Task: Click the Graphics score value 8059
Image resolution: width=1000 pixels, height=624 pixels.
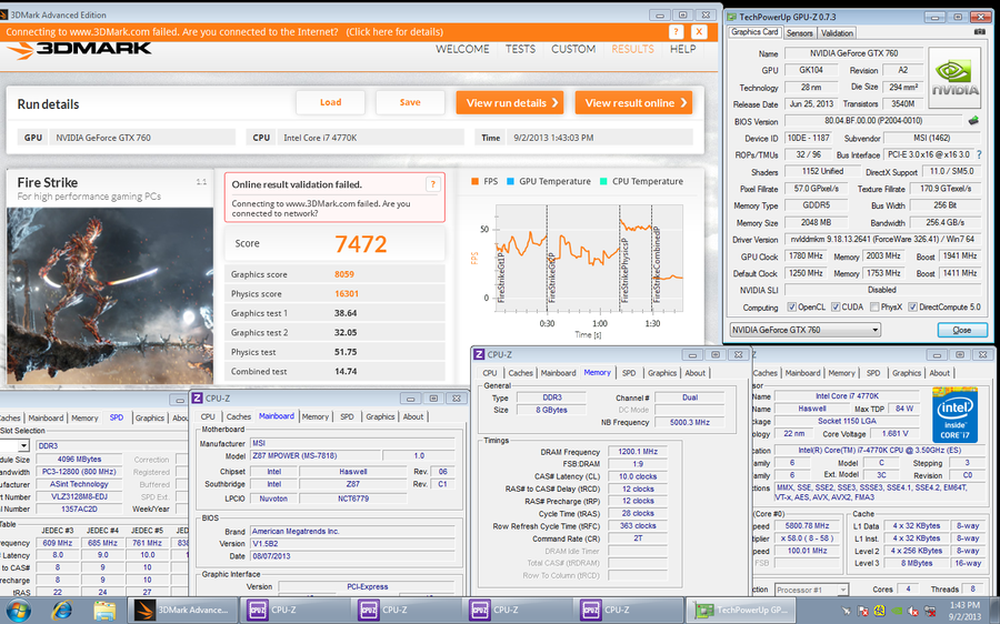Action: [x=344, y=274]
